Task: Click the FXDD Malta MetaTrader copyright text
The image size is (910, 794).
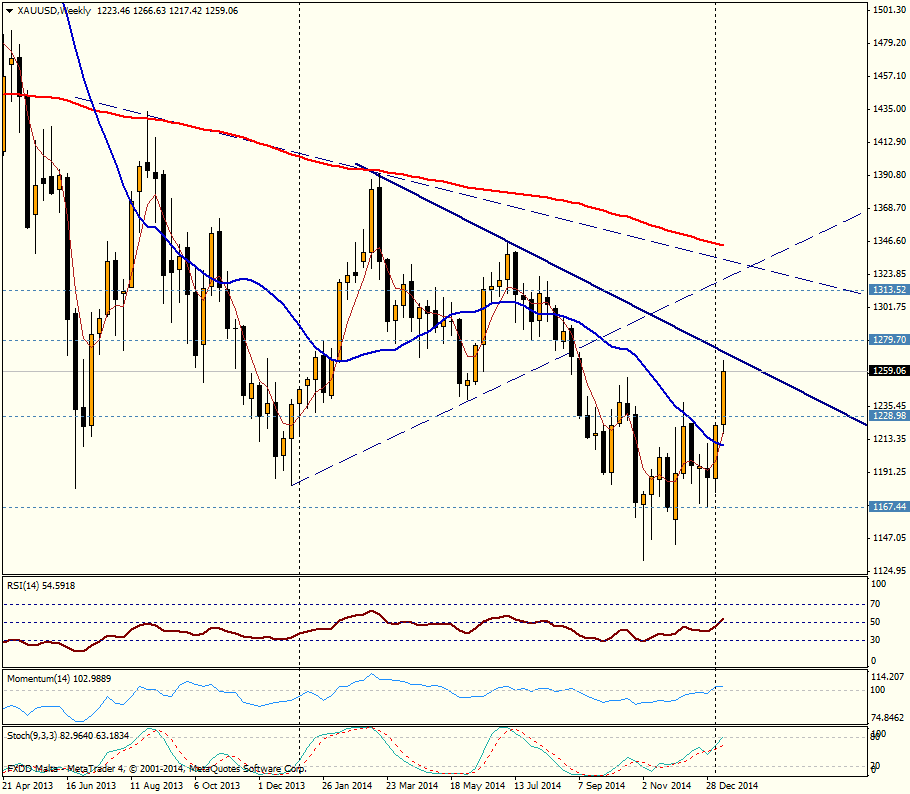Action: coord(155,769)
